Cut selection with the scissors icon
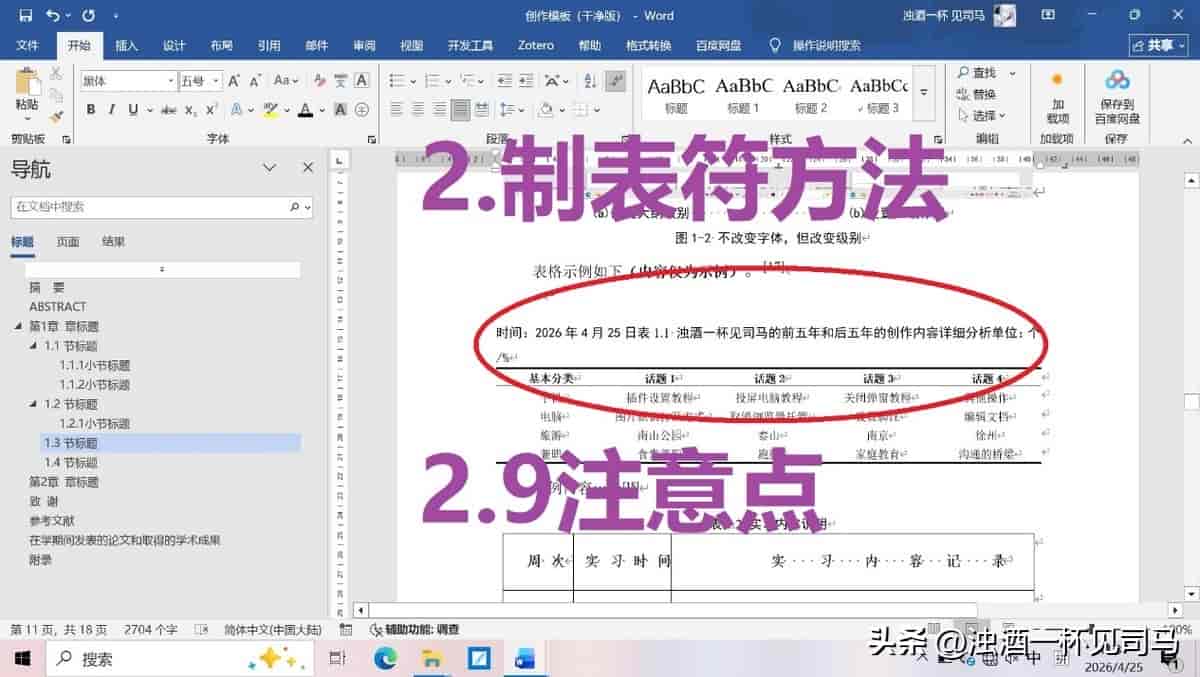This screenshot has width=1200, height=677. 56,73
